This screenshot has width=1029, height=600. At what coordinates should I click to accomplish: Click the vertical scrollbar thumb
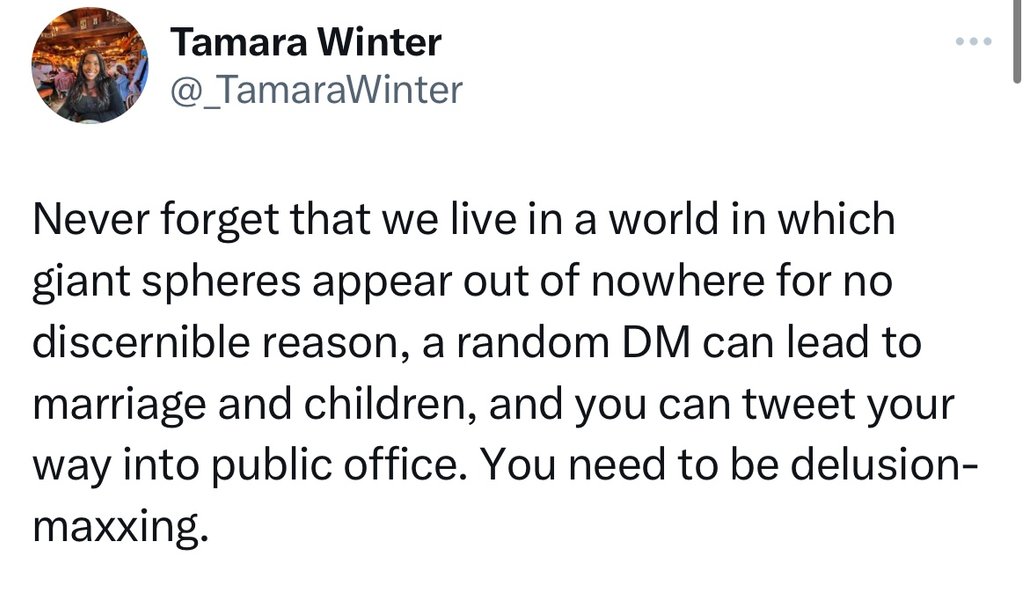pyautogui.click(x=1017, y=41)
